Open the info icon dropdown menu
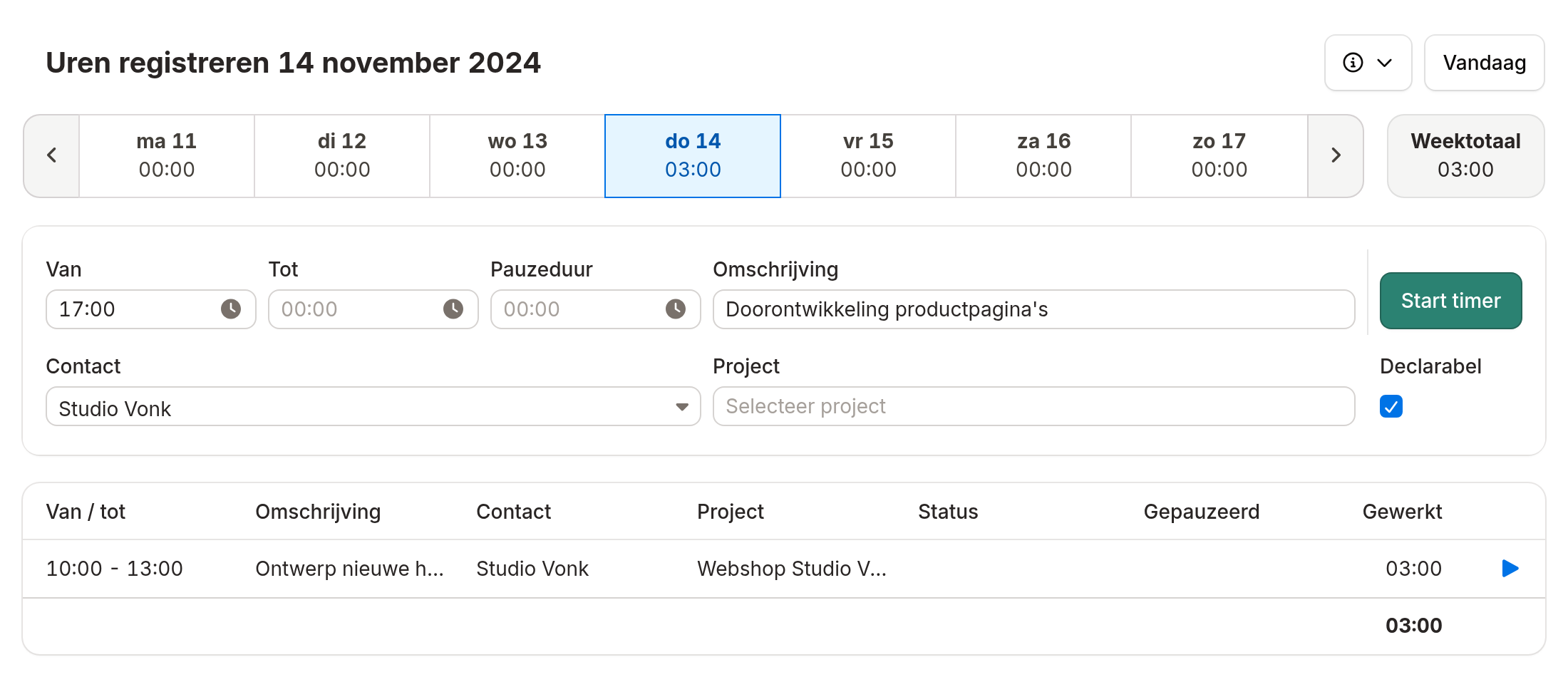The height and width of the screenshot is (677, 1568). coord(1368,63)
